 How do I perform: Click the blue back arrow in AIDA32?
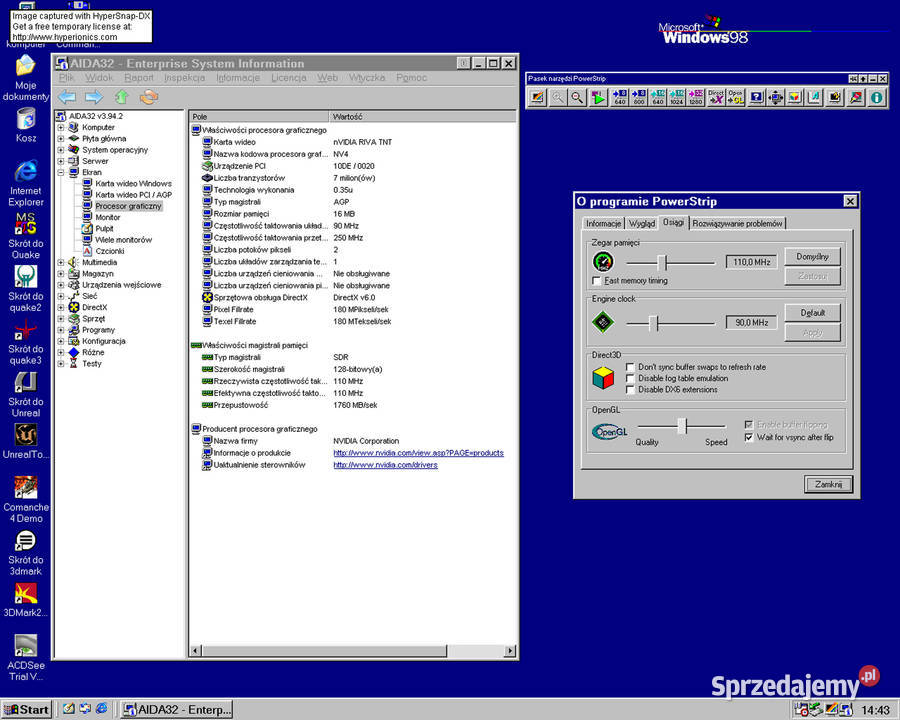click(x=67, y=97)
